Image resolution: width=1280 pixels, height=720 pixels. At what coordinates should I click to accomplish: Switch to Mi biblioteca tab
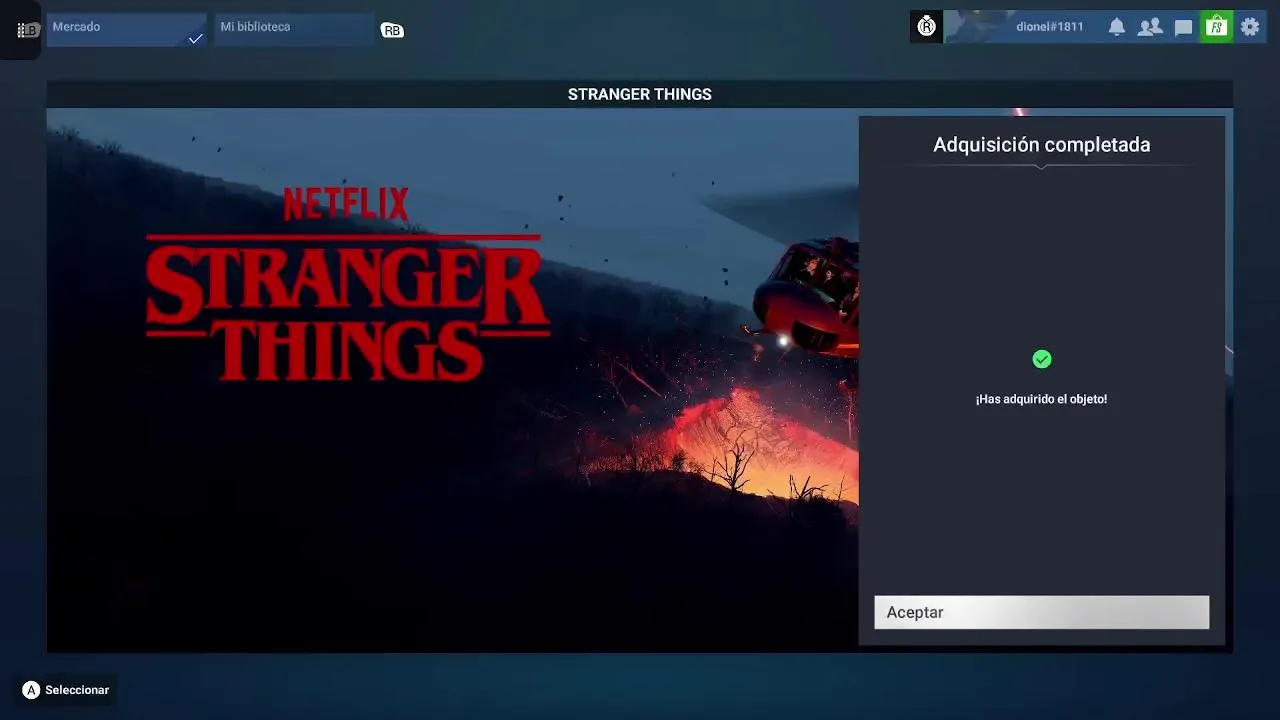point(294,29)
